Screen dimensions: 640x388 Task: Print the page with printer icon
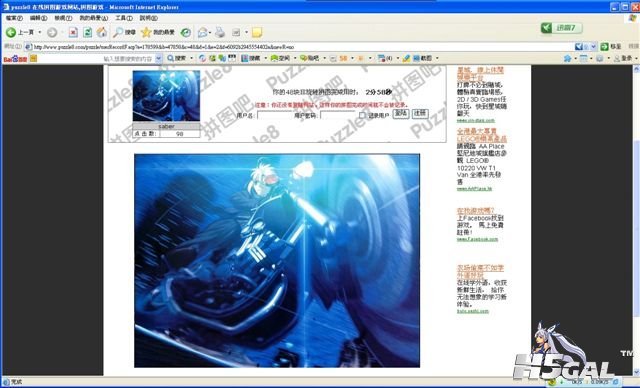220,32
